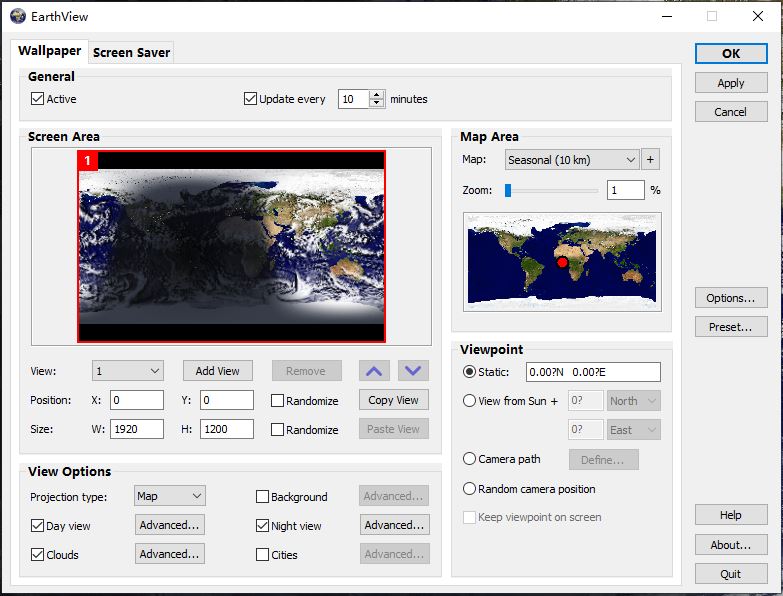
Task: Click the Static viewpoint coordinates field
Action: coord(593,372)
